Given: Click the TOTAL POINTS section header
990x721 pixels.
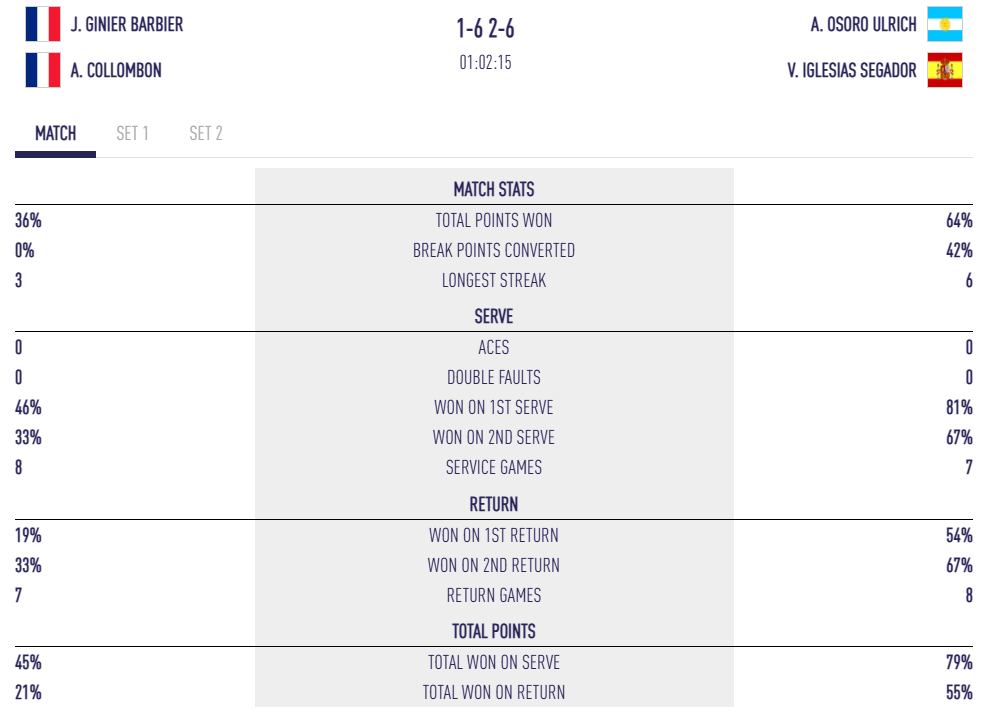Looking at the screenshot, I should (x=493, y=631).
